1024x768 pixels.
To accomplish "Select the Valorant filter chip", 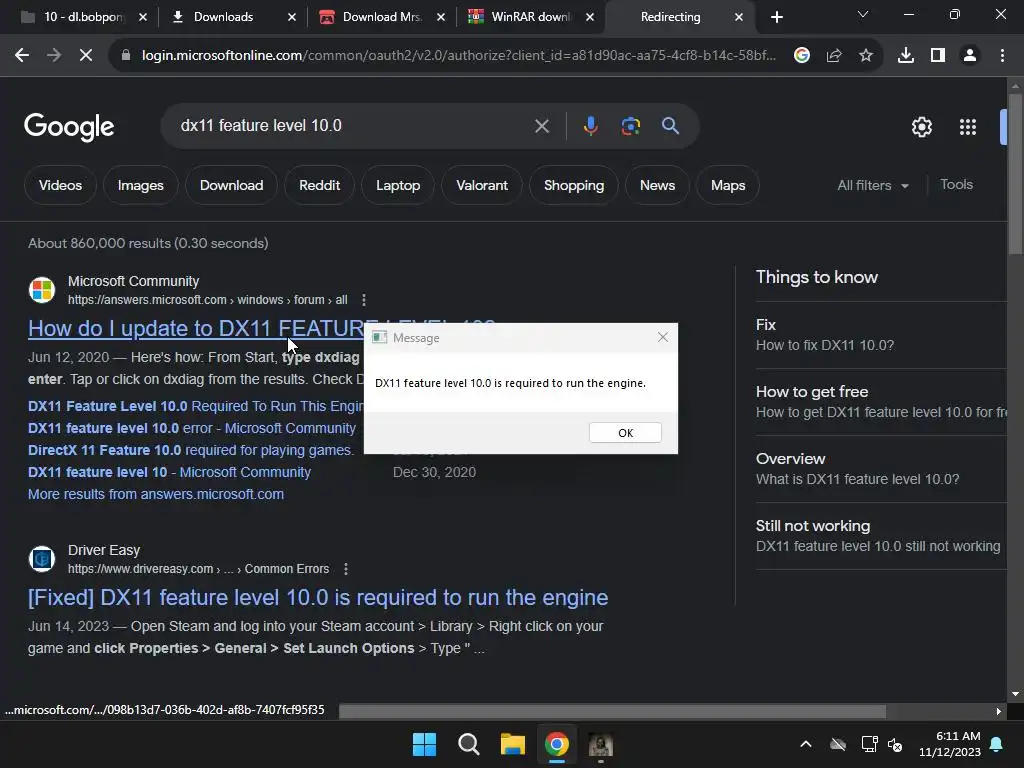I will (482, 185).
